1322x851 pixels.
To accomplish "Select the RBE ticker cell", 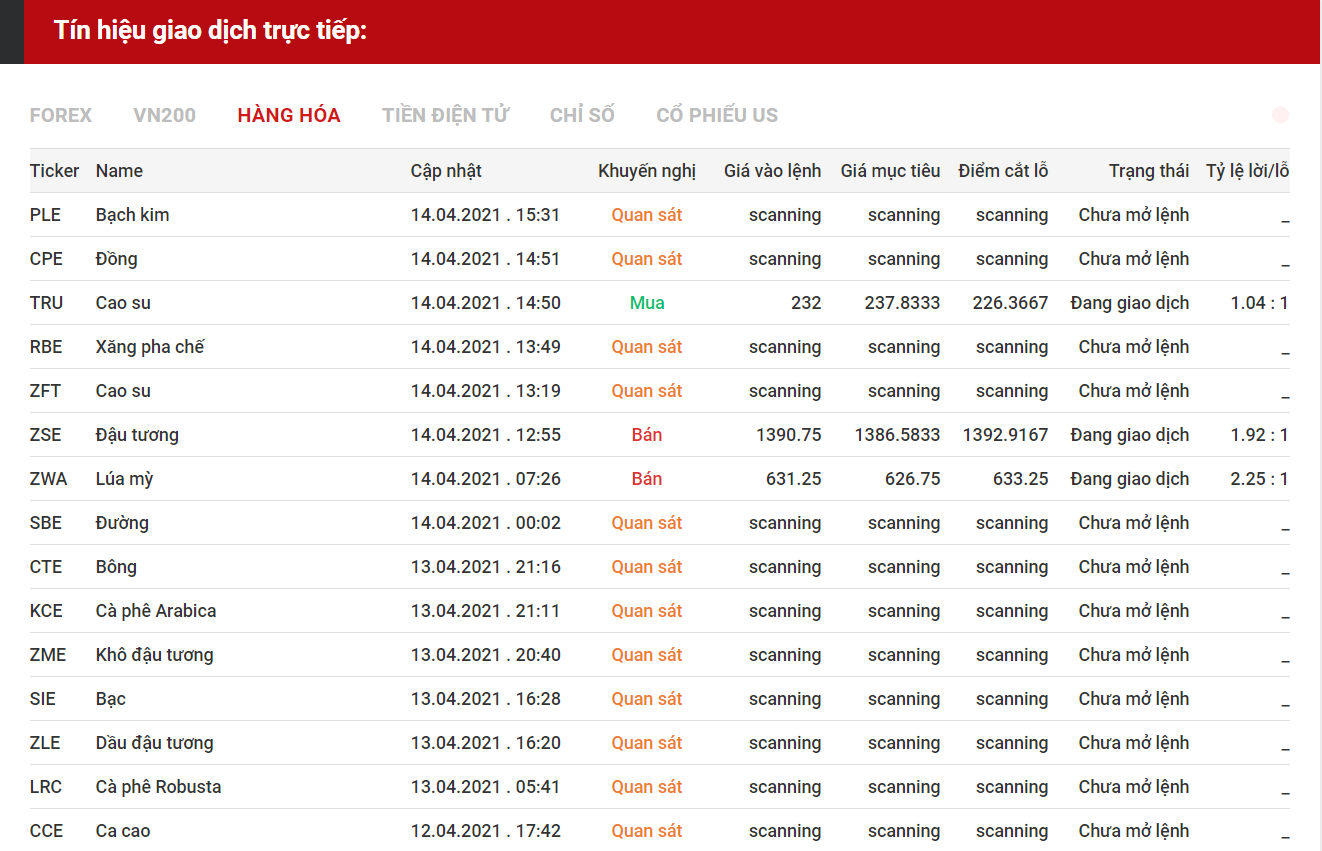I will point(46,347).
